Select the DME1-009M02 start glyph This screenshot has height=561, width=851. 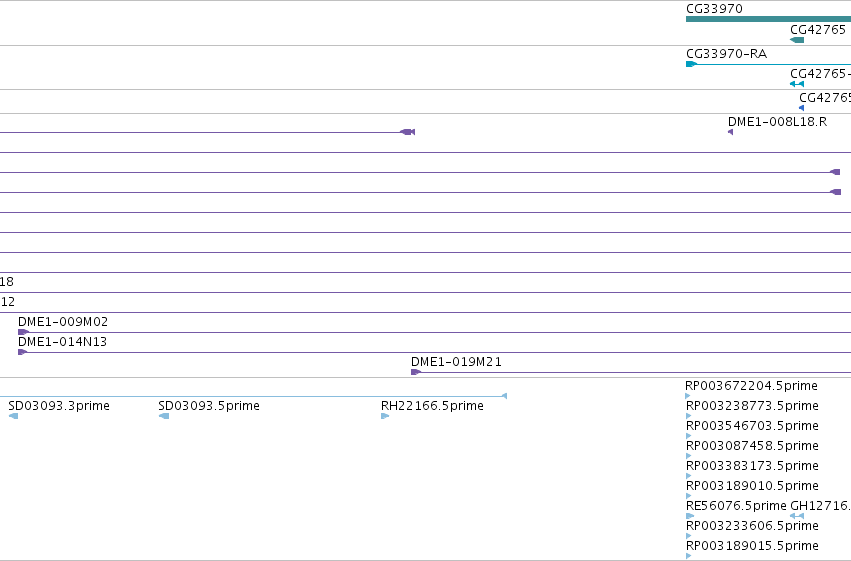point(23,332)
